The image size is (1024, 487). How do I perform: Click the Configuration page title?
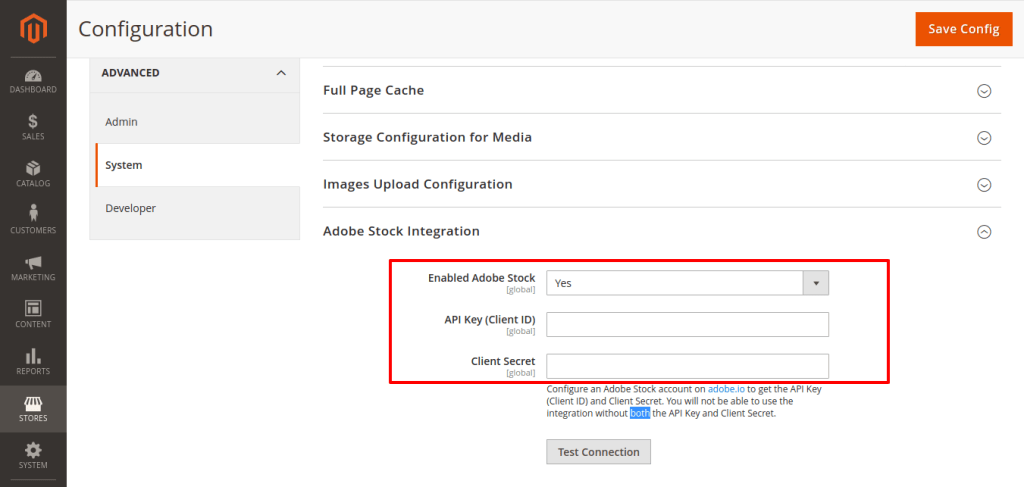point(146,29)
